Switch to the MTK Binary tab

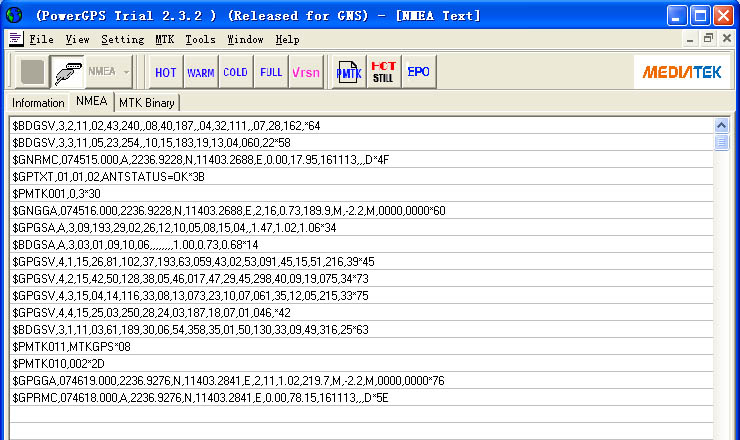point(147,103)
